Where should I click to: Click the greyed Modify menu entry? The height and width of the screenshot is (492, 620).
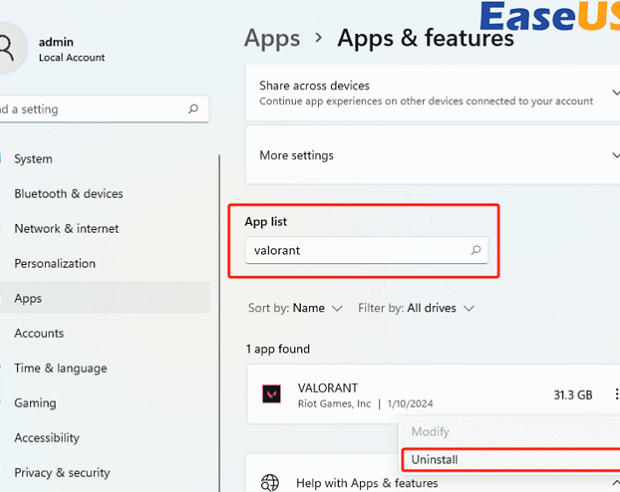click(430, 431)
